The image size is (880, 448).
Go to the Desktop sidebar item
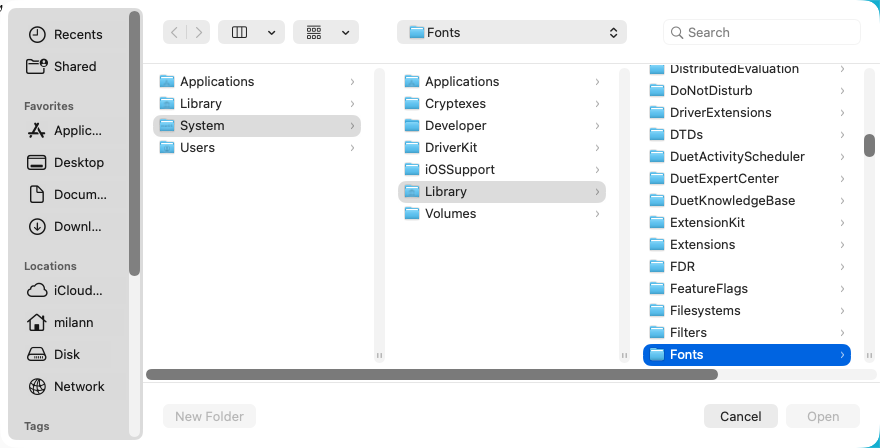pos(65,162)
